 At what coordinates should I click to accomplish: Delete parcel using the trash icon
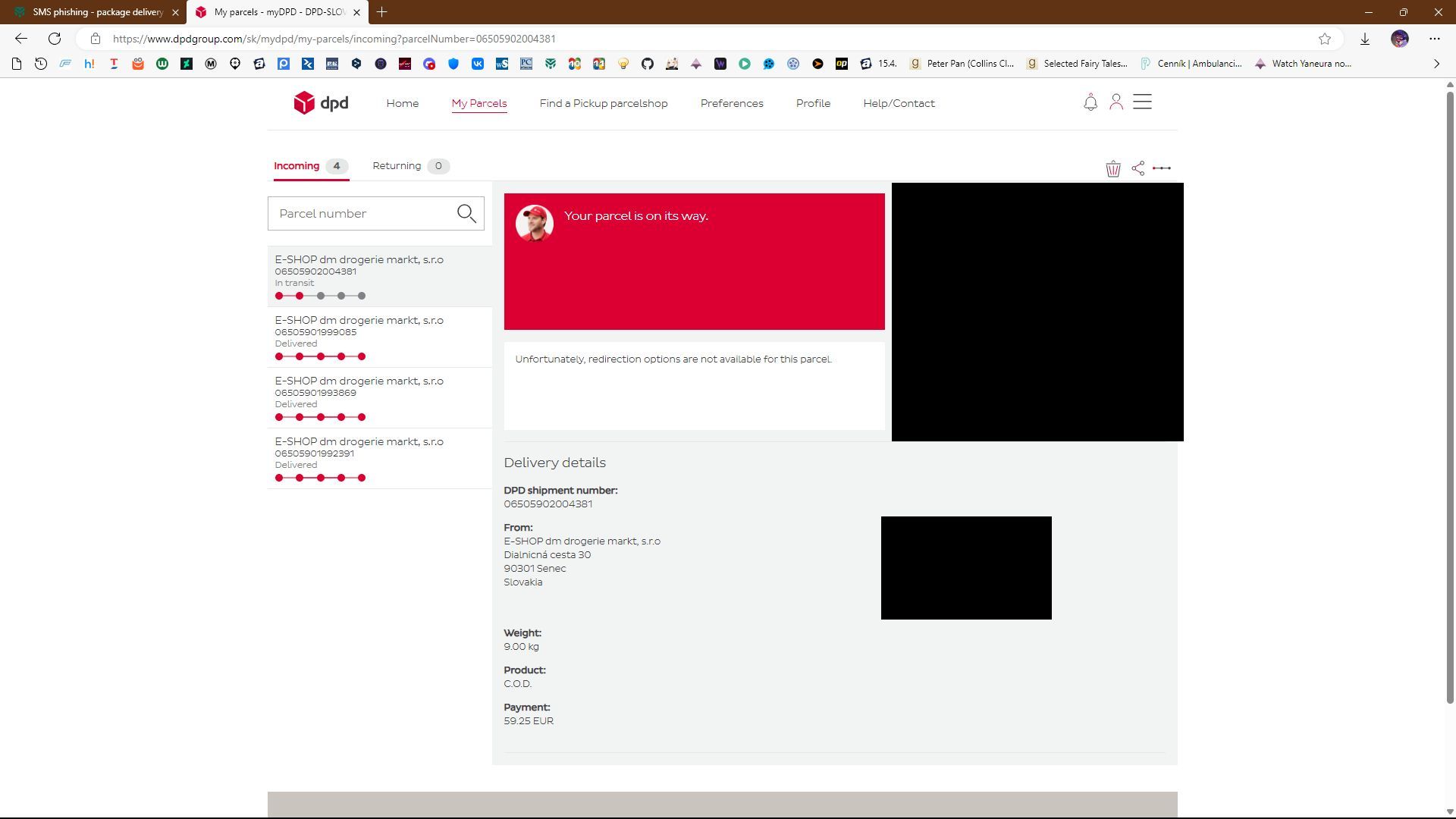1112,168
